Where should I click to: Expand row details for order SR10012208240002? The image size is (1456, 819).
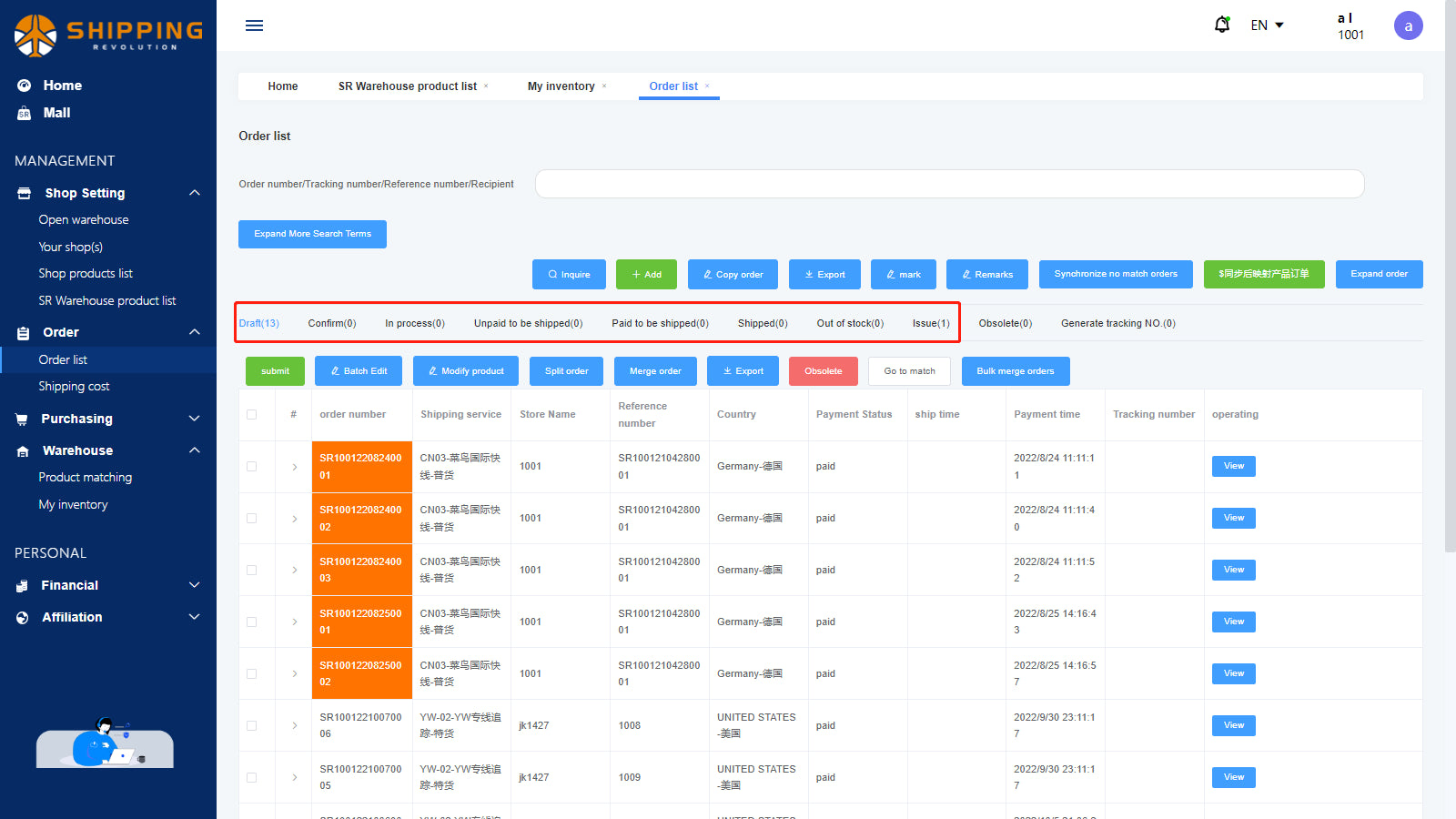[x=295, y=519]
